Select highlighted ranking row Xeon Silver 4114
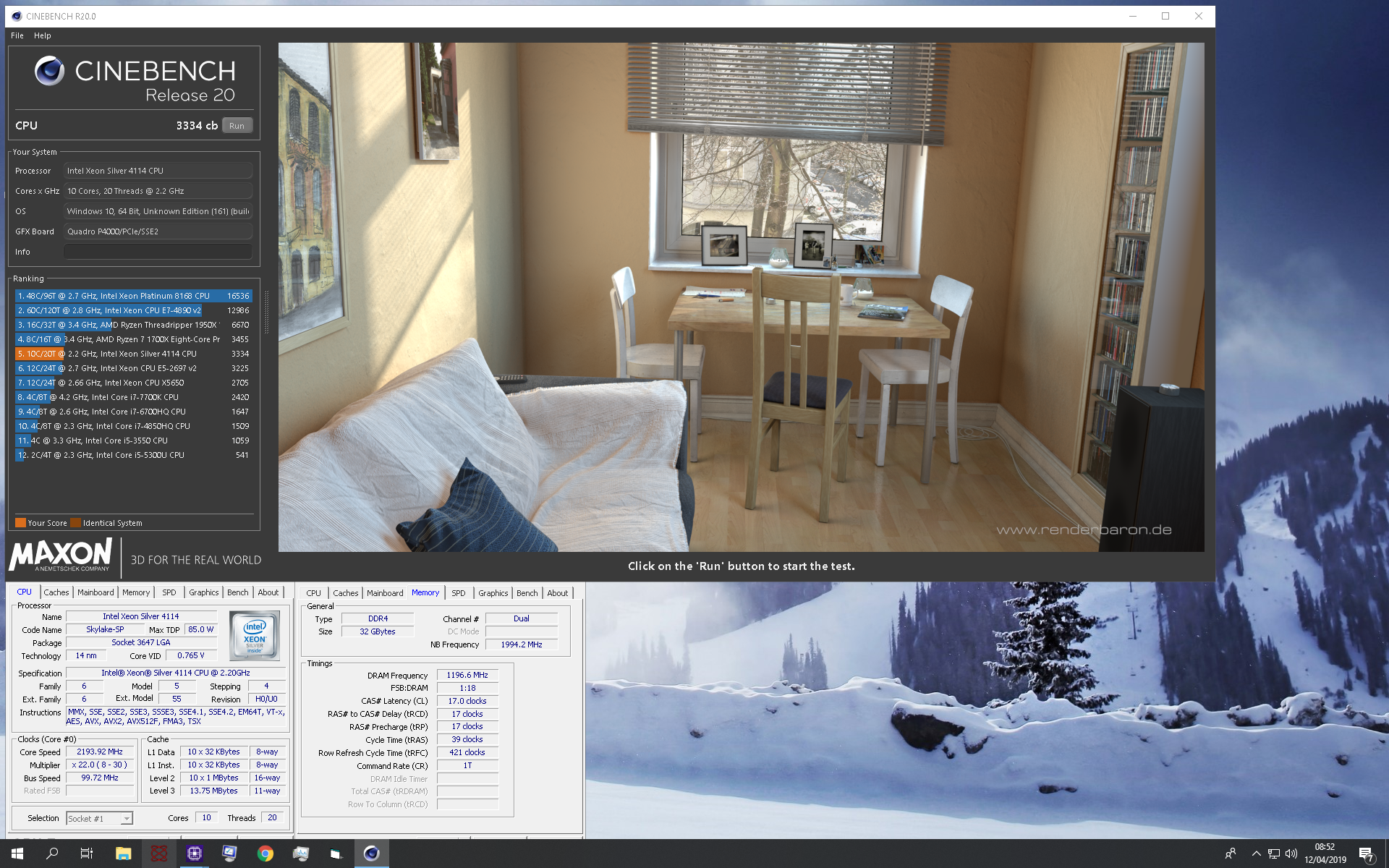The width and height of the screenshot is (1389, 868). 133,354
